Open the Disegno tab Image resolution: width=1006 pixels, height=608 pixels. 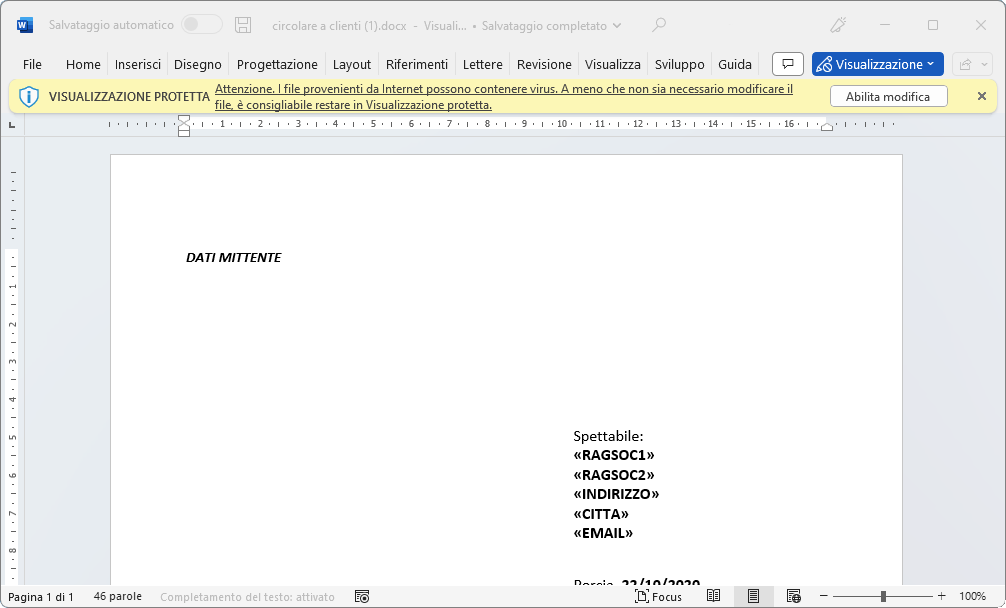click(198, 64)
